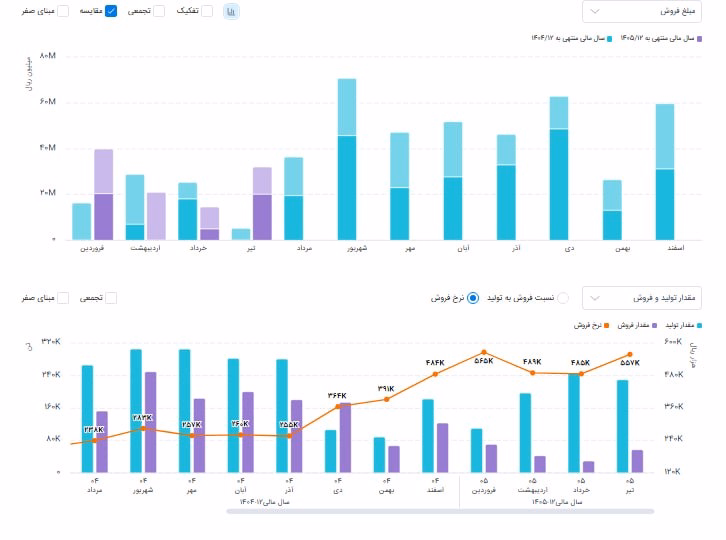Click the شهریور bar in top chart

347,159
